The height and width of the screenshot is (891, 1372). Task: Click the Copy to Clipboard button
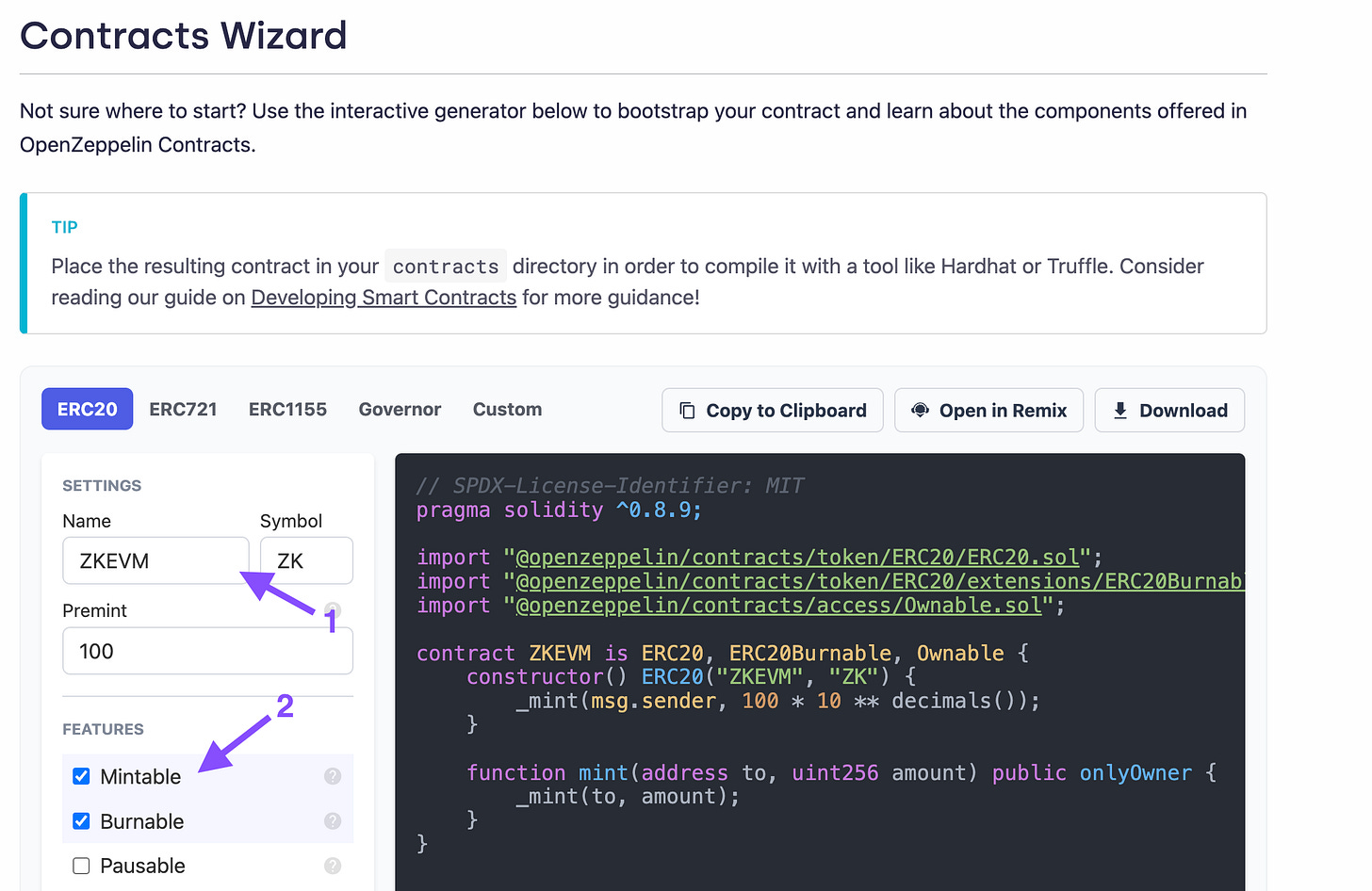[x=773, y=411]
